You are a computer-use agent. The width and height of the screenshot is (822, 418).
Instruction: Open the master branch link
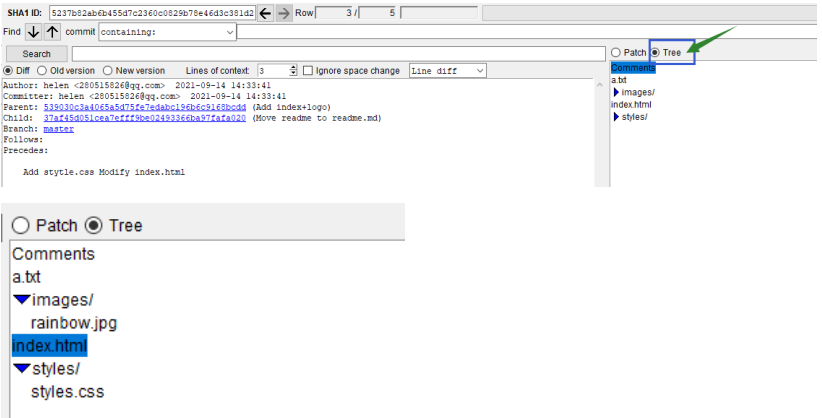[59, 129]
